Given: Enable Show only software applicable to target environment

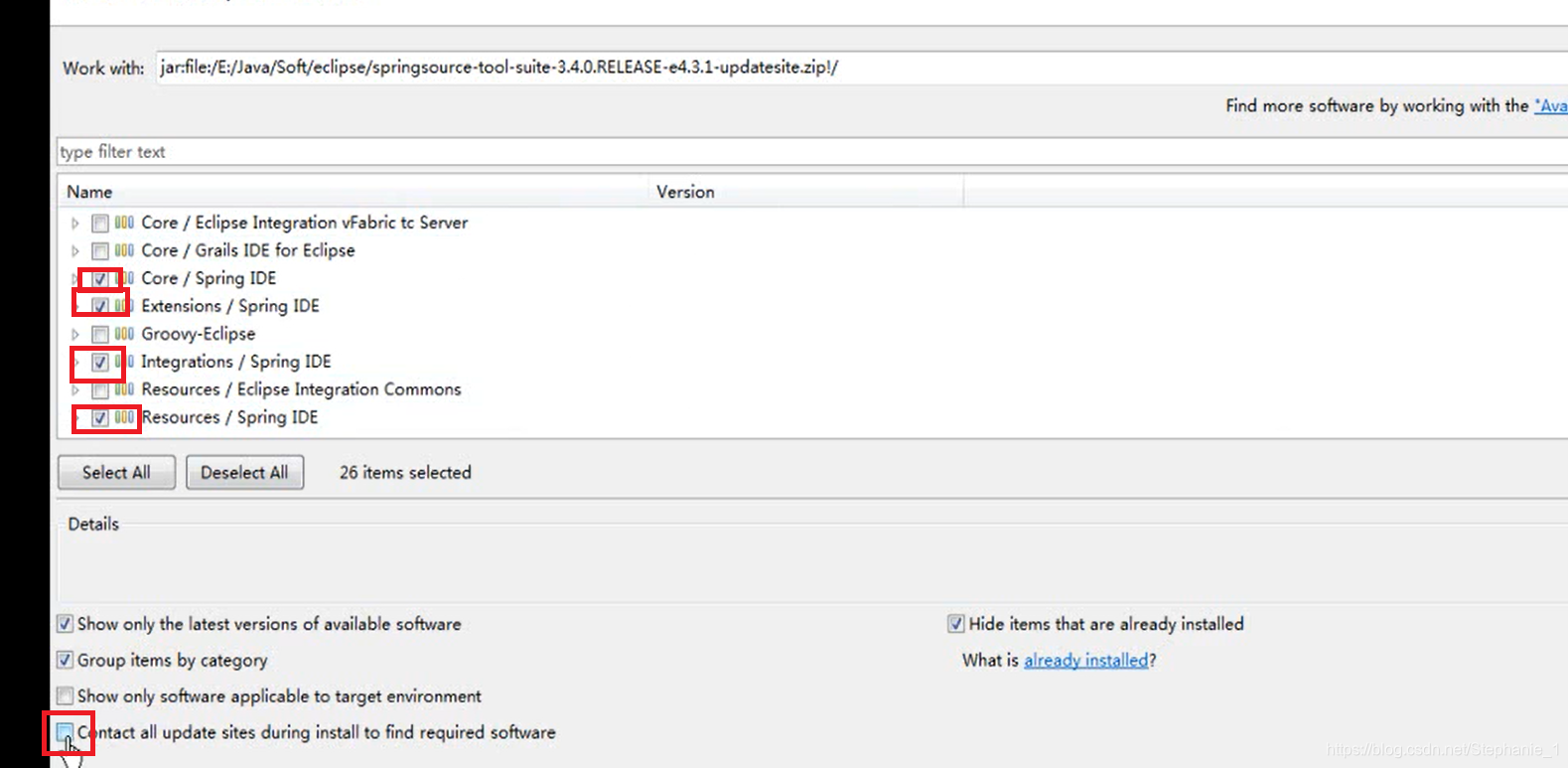Looking at the screenshot, I should [x=65, y=695].
